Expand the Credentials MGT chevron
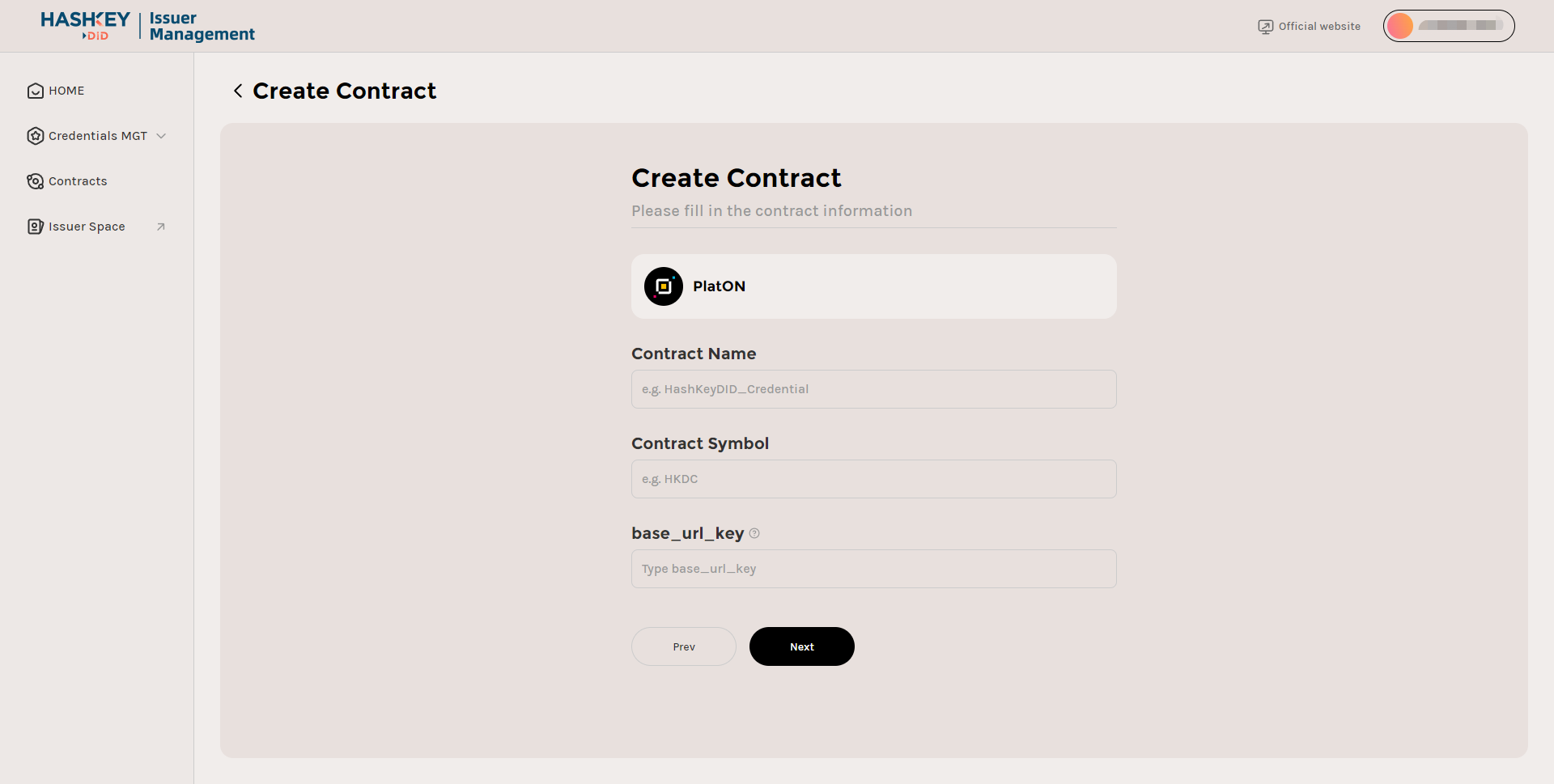 161,136
